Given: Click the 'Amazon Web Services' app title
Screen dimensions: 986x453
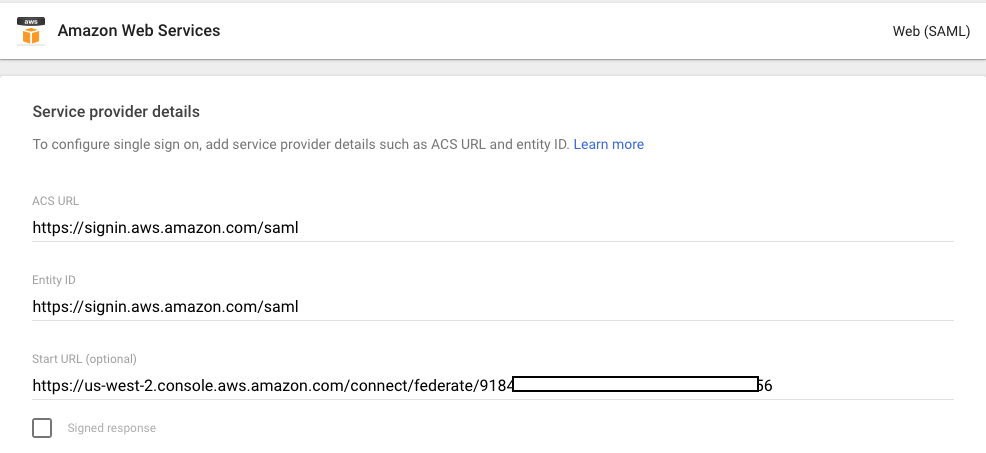Looking at the screenshot, I should coord(139,30).
